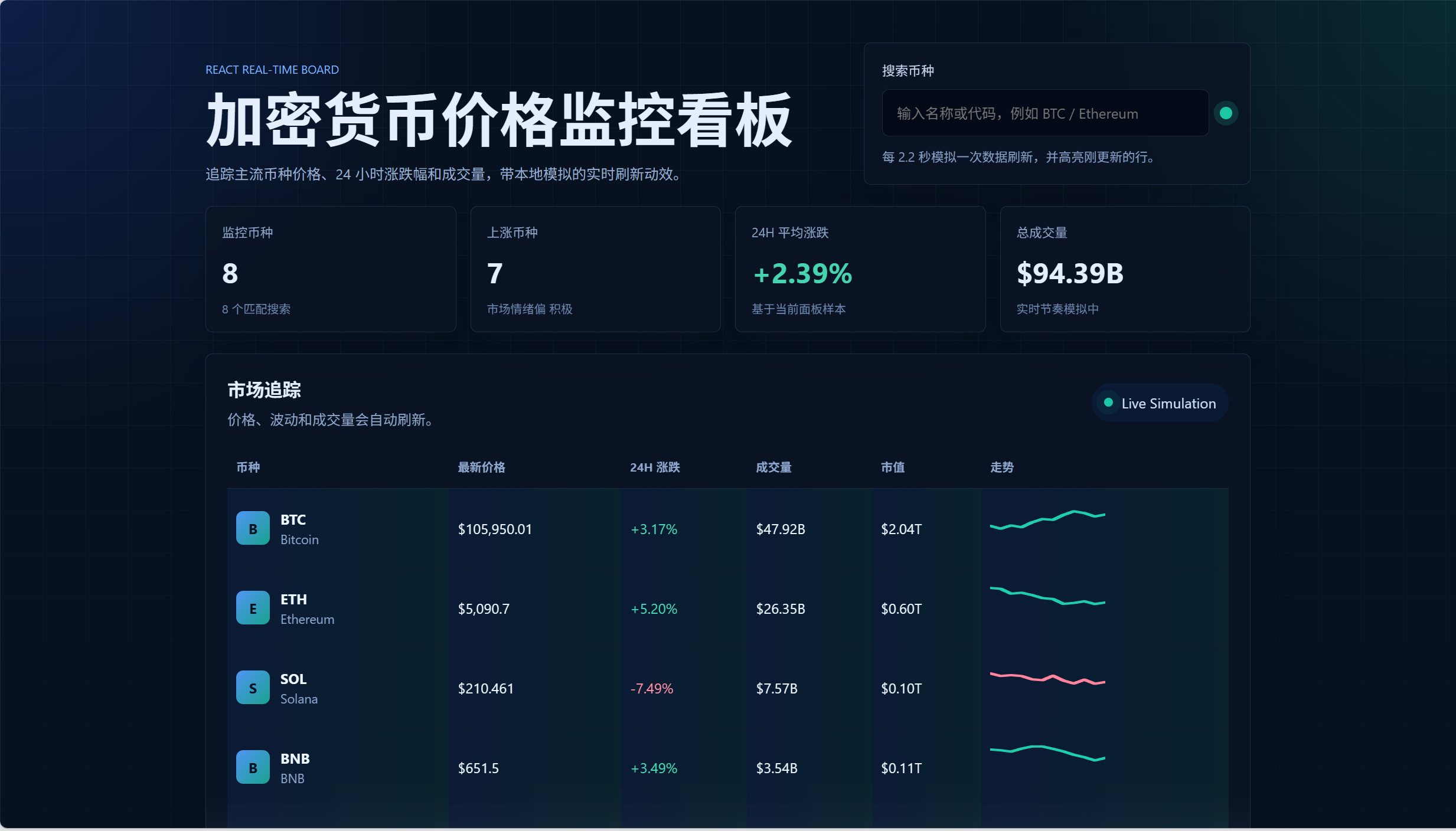This screenshot has width=1456, height=831.
Task: Click the BTC price $105,950.01
Action: pyautogui.click(x=495, y=529)
